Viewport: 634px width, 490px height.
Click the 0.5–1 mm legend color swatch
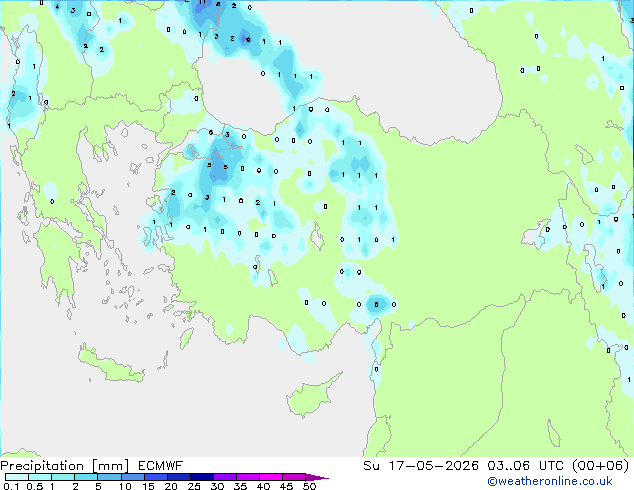(x=40, y=477)
